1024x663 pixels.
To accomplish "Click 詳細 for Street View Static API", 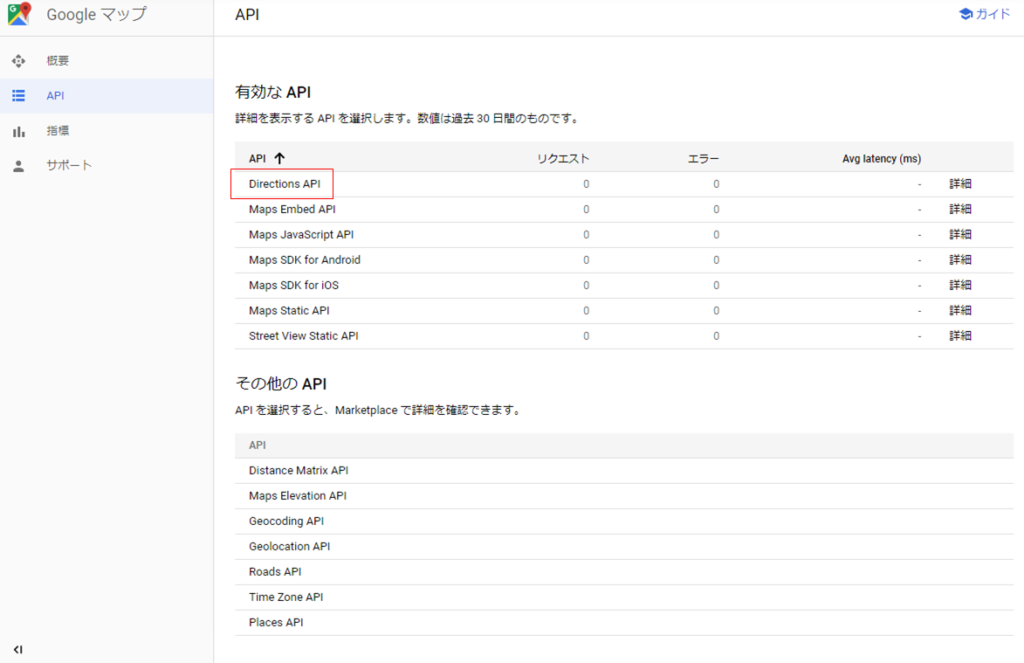I will tap(960, 336).
